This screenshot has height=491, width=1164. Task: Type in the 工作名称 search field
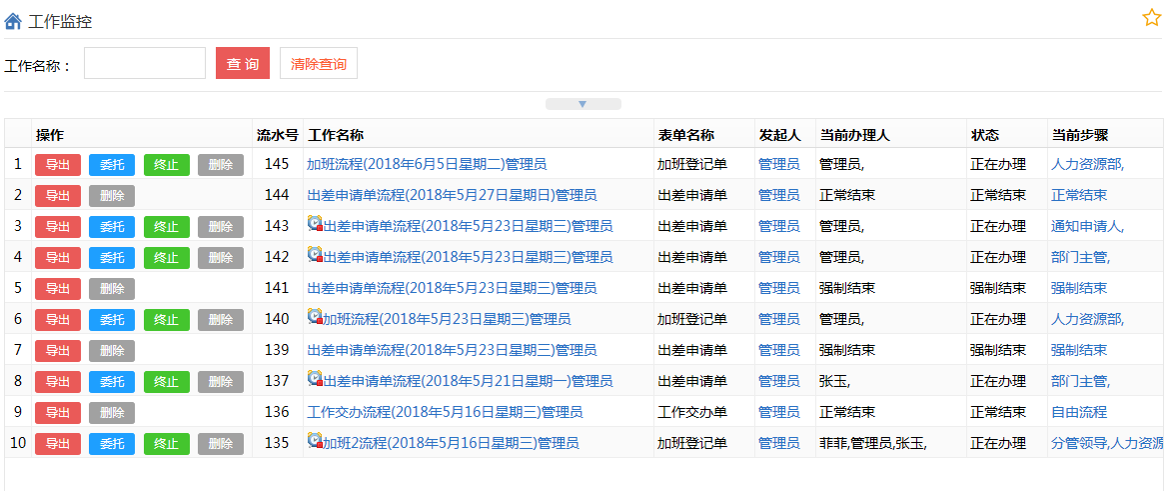(x=145, y=63)
